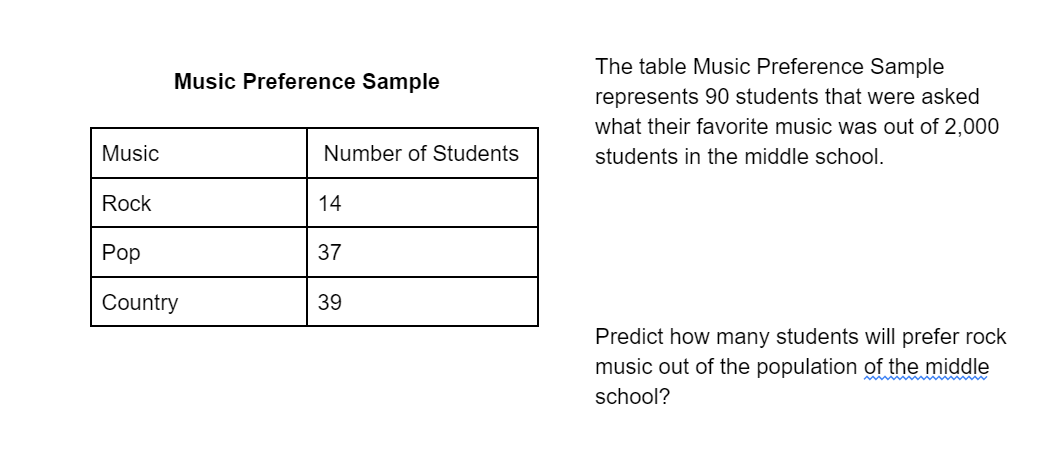The width and height of the screenshot is (1043, 451).
Task: Select the Number of Students header cell
Action: [422, 153]
